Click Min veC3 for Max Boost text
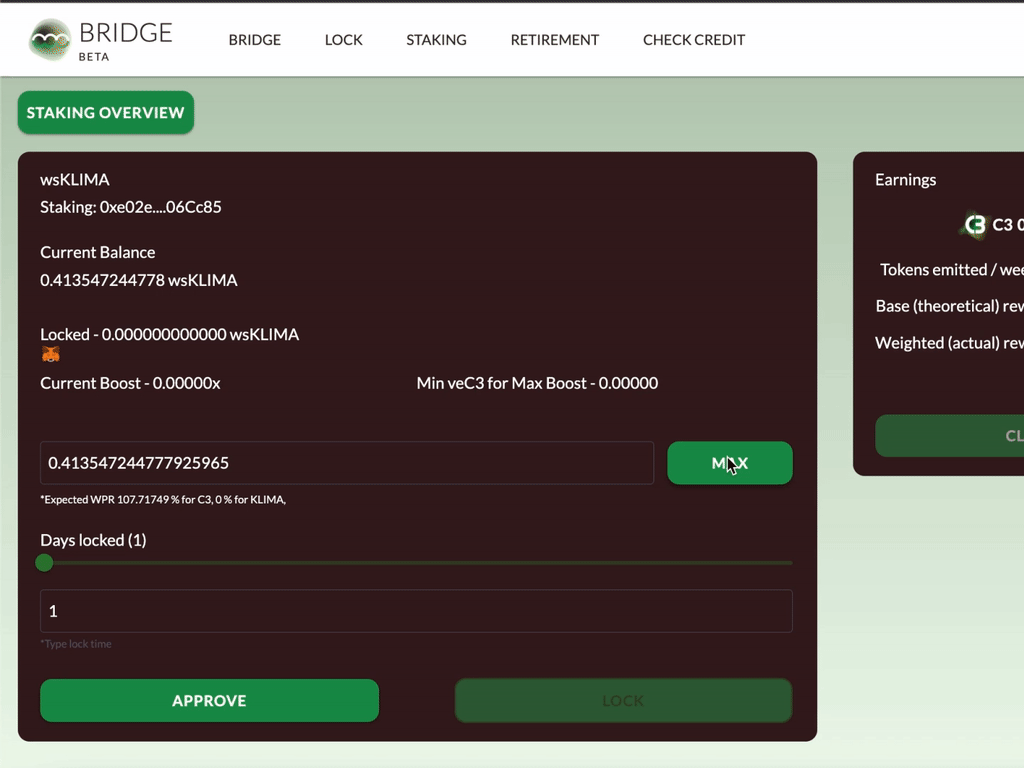The image size is (1024, 768). (537, 383)
